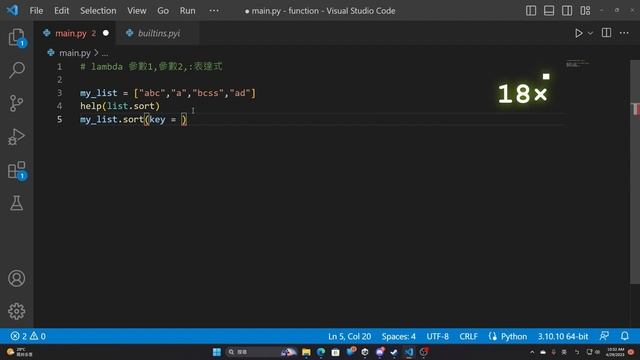
Task: Open the Extensions view
Action: [x=16, y=170]
